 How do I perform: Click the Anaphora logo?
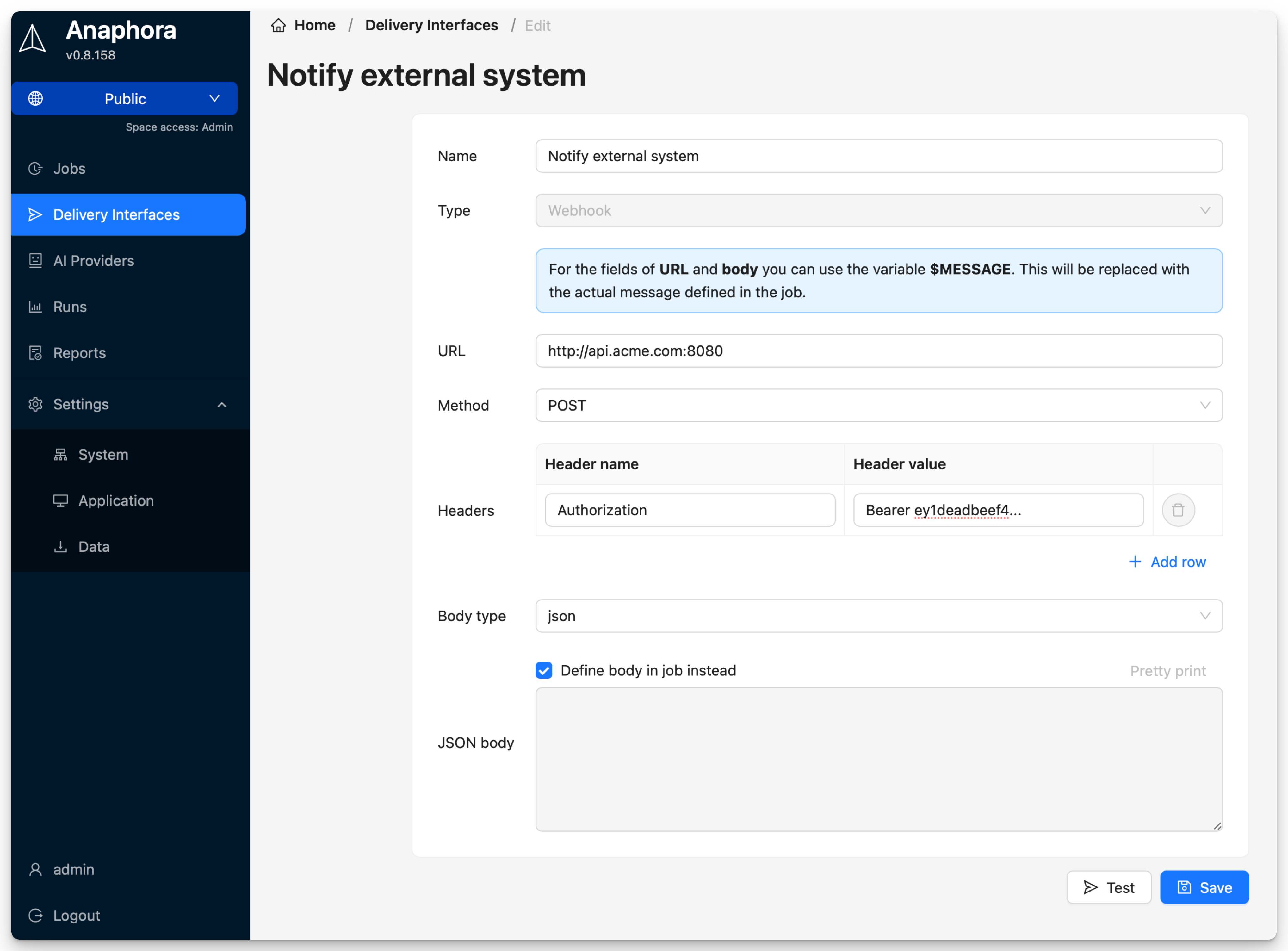[x=32, y=38]
